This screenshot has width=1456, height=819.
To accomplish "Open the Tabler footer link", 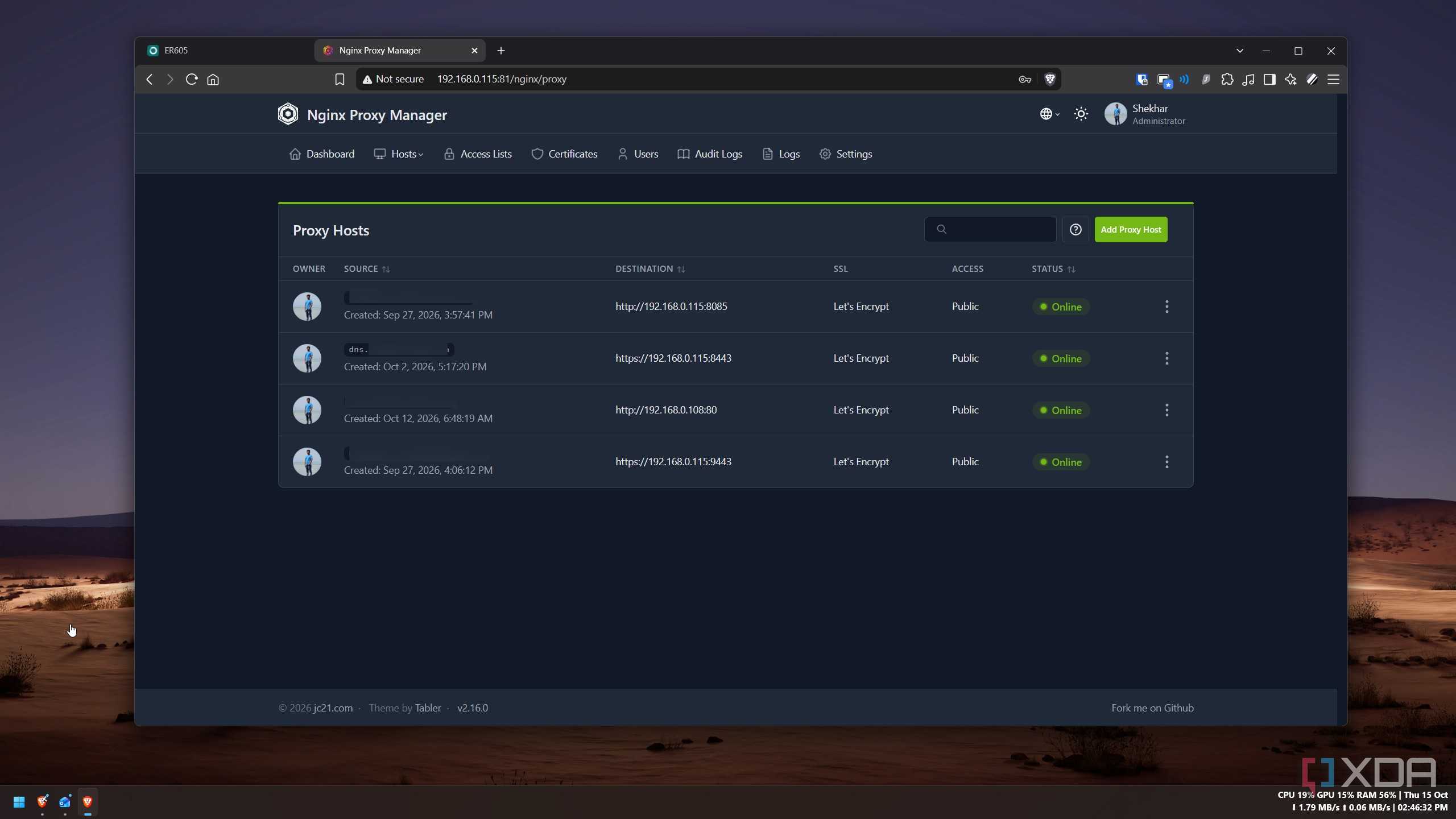I will click(428, 708).
